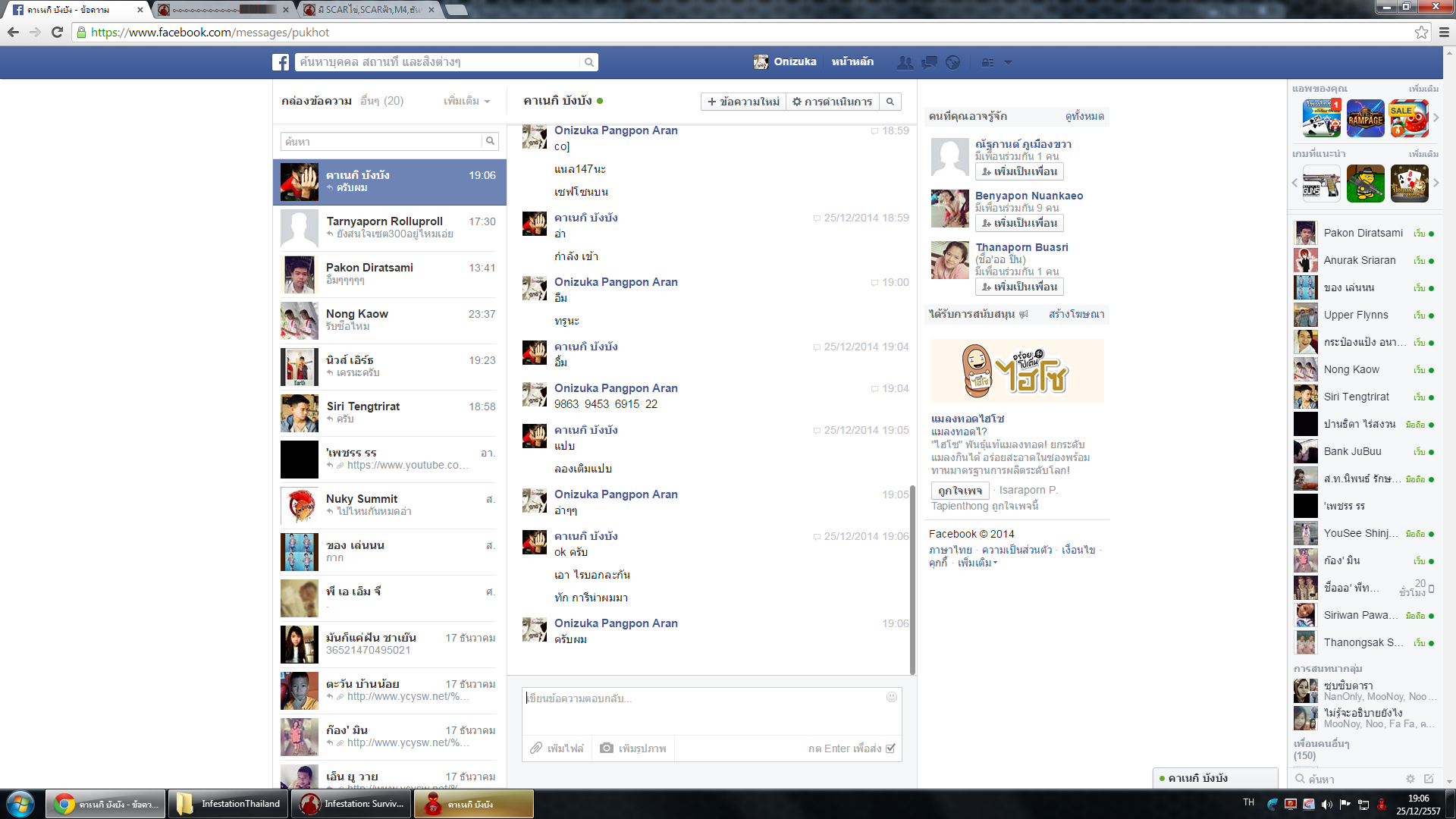Click new message compose icon in chat sidebar

[x=1429, y=779]
